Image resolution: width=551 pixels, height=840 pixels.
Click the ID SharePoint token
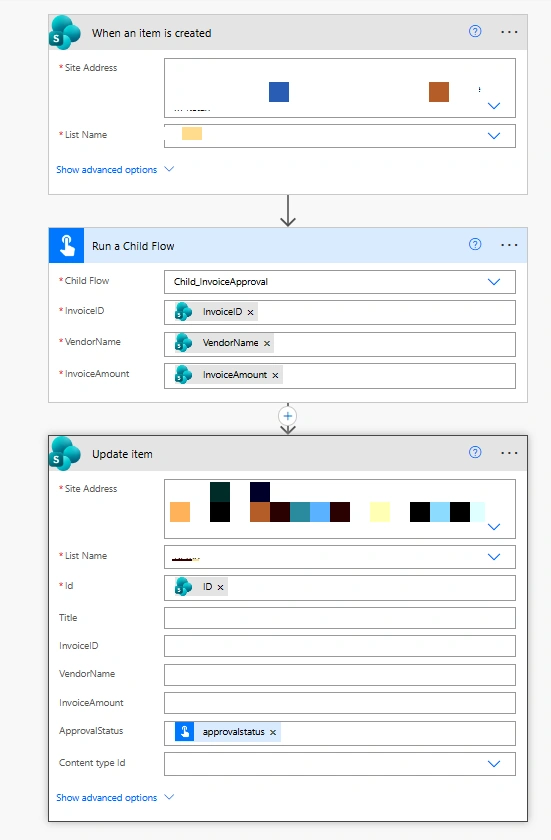(x=201, y=587)
